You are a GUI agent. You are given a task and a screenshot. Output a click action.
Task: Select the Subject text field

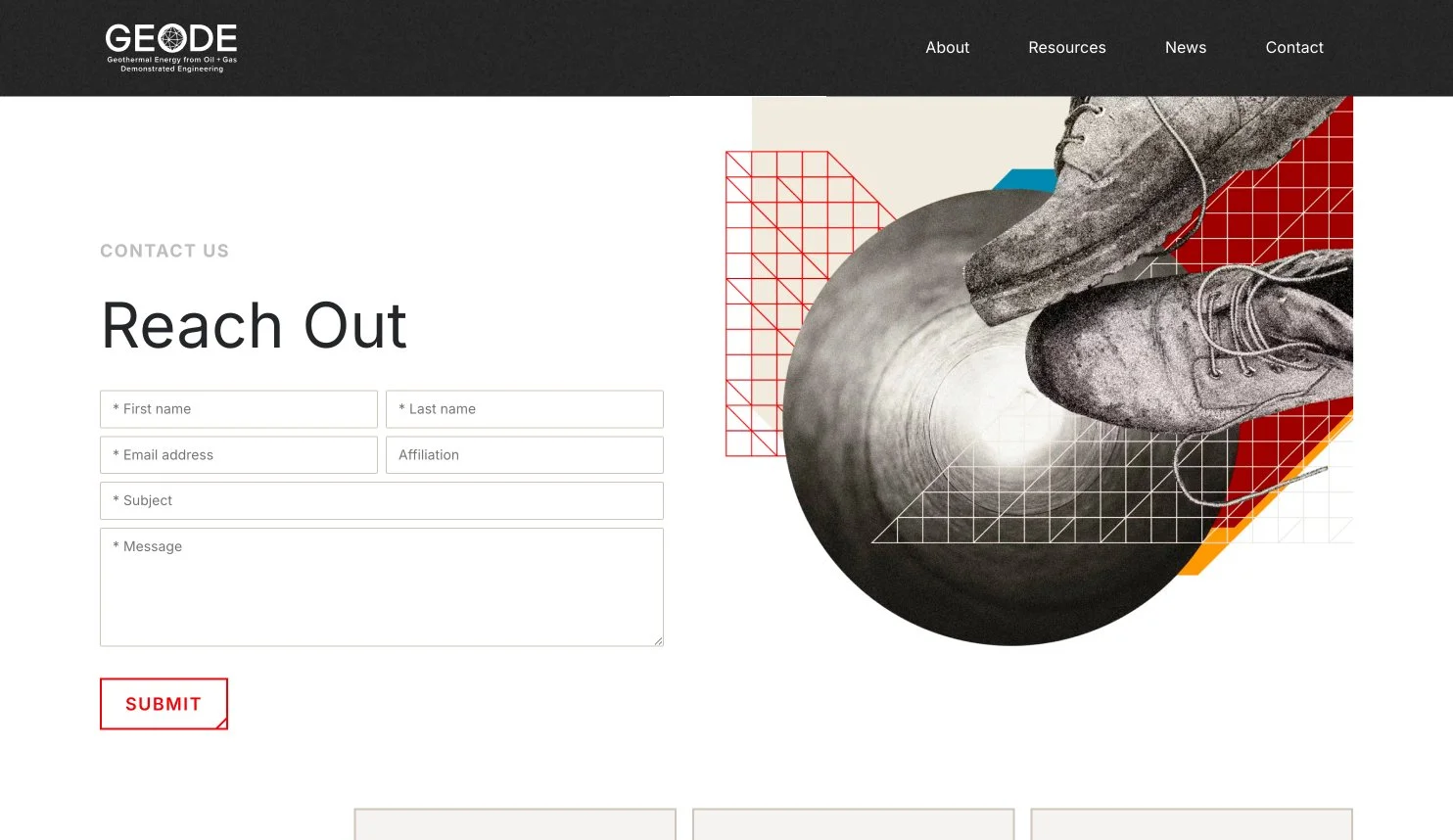(x=382, y=500)
